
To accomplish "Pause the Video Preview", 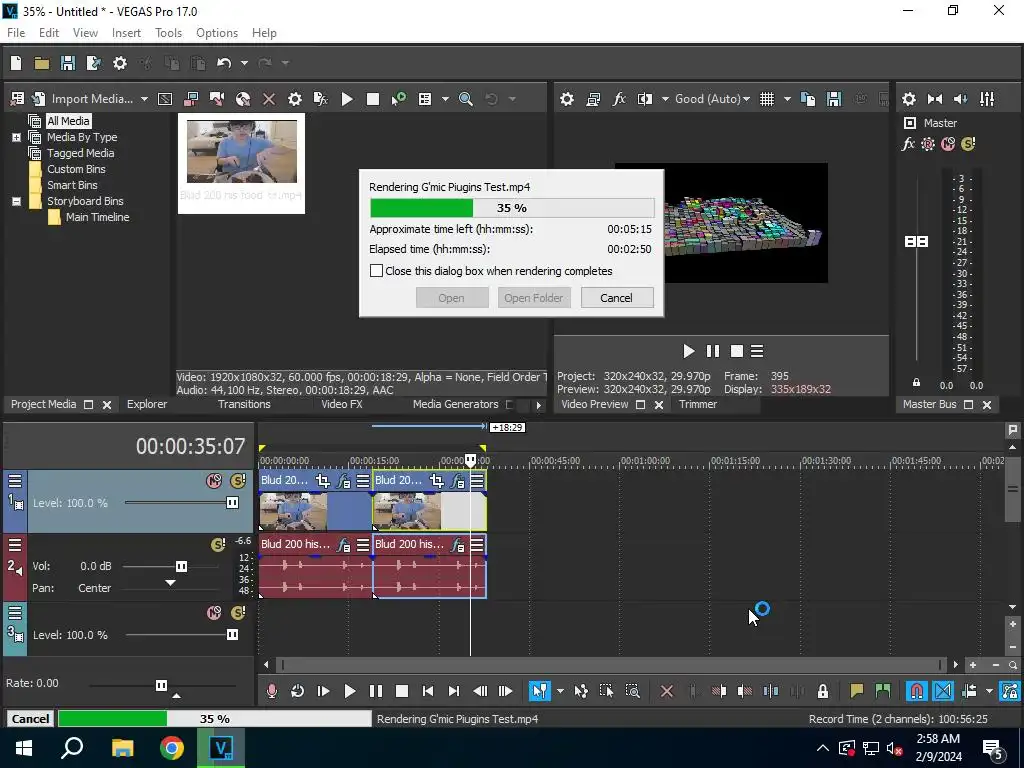I will tap(712, 351).
